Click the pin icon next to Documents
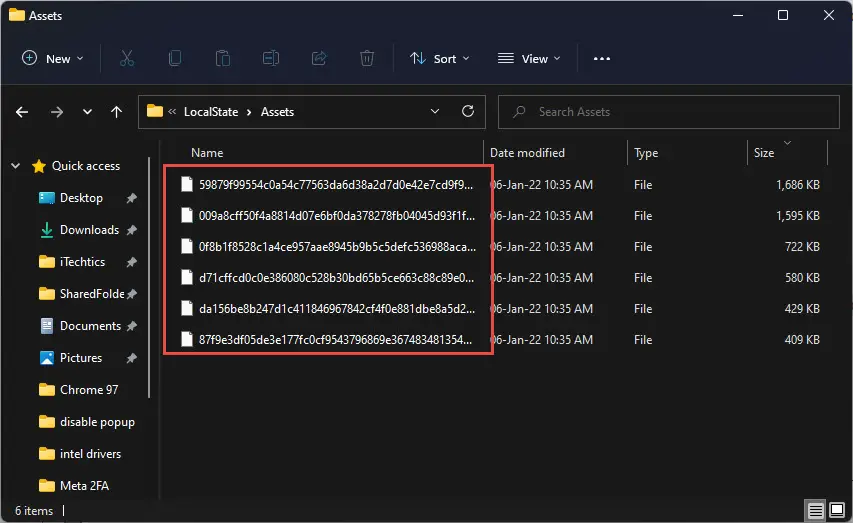853x523 pixels. [x=132, y=326]
